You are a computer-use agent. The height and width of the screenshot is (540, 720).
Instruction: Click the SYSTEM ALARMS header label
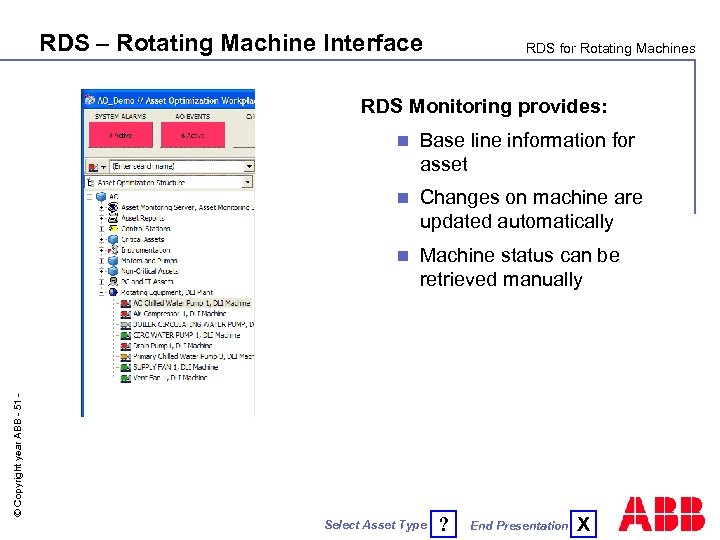coord(120,117)
